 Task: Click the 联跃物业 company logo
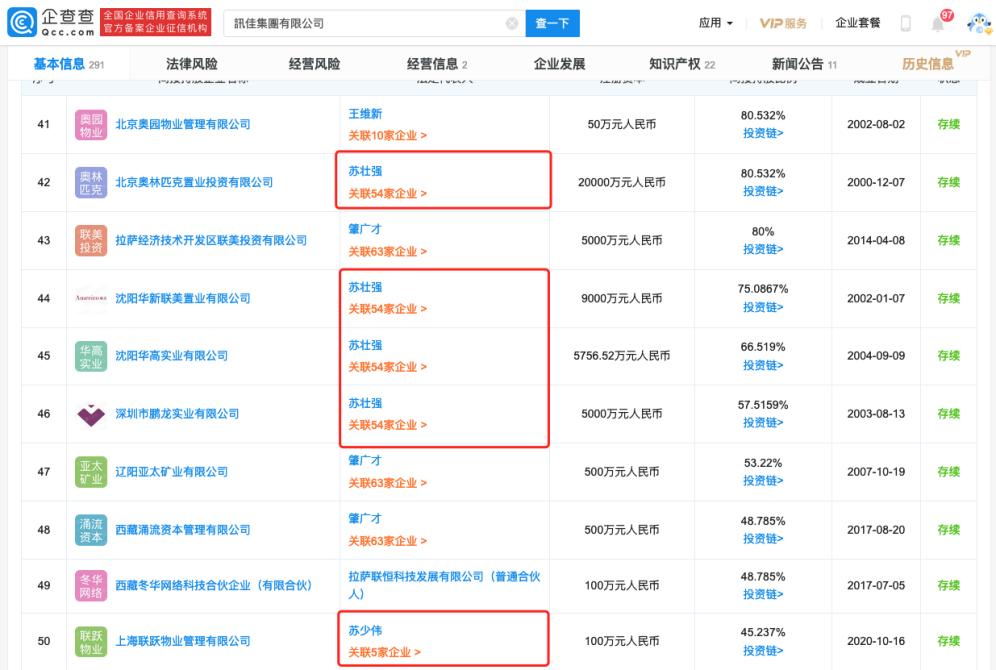(x=91, y=642)
